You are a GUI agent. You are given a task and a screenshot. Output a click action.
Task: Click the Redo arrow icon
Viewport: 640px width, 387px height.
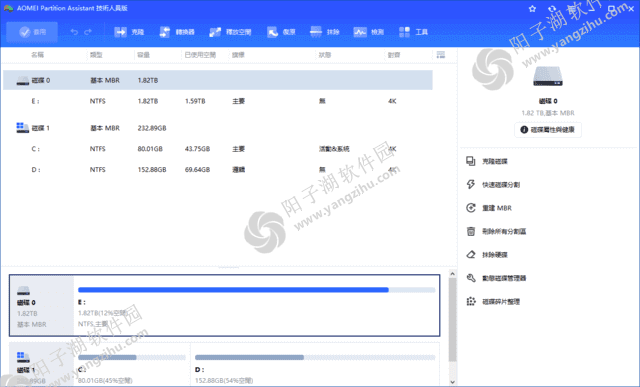click(x=88, y=32)
